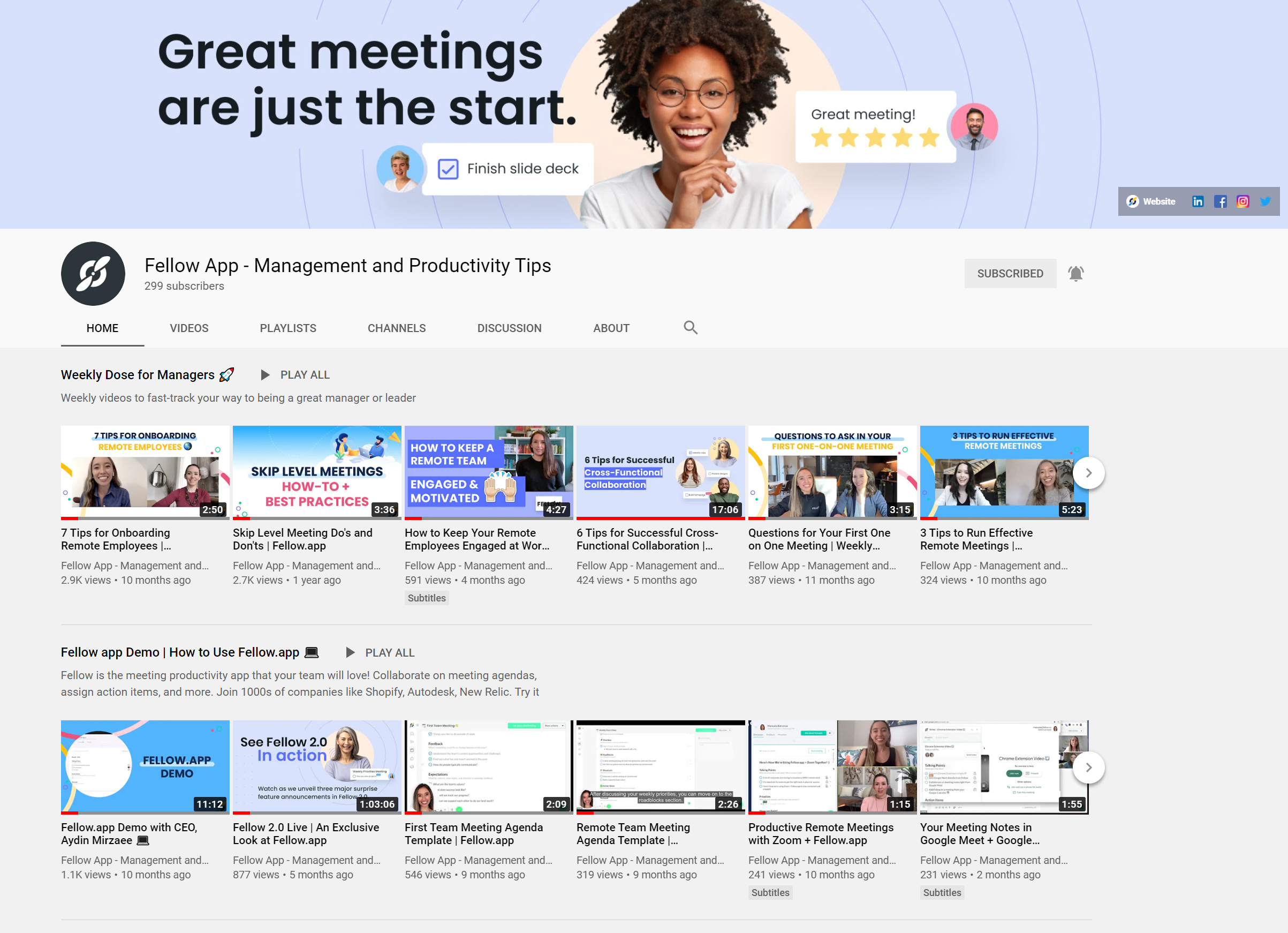1288x933 pixels.
Task: Click the channel search magnifier icon
Action: point(690,327)
